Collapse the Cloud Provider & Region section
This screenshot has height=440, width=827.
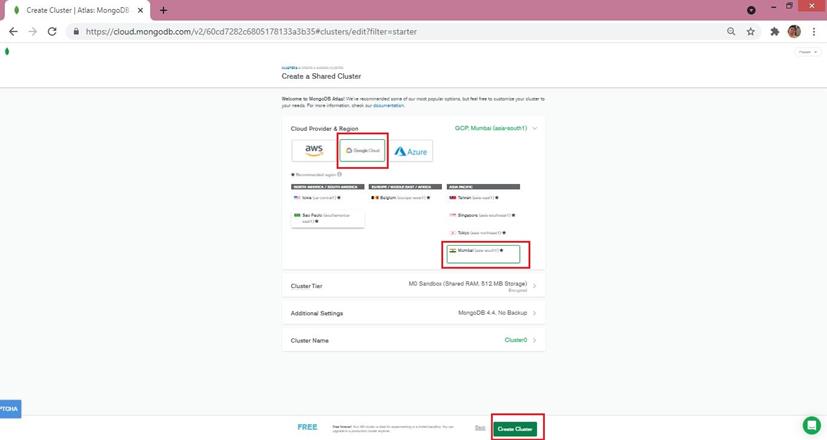click(535, 128)
